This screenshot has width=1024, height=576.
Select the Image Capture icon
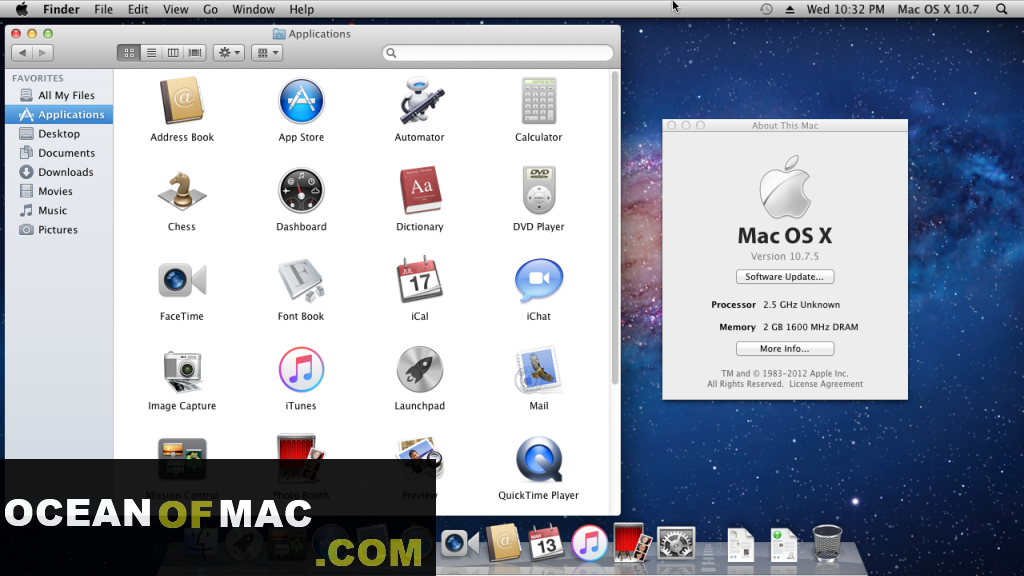coord(182,370)
